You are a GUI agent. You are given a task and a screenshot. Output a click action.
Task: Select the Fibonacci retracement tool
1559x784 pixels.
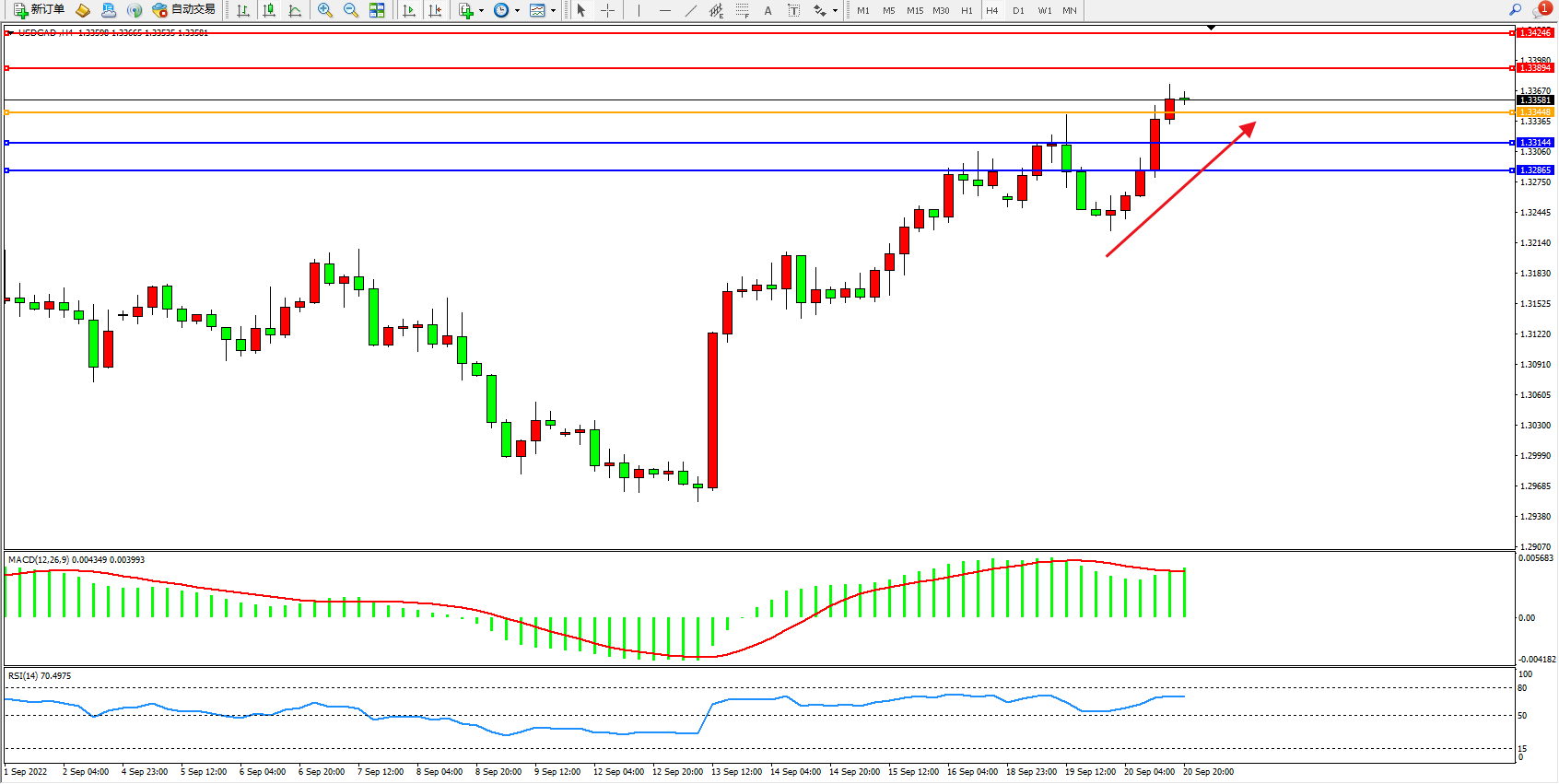tap(743, 10)
